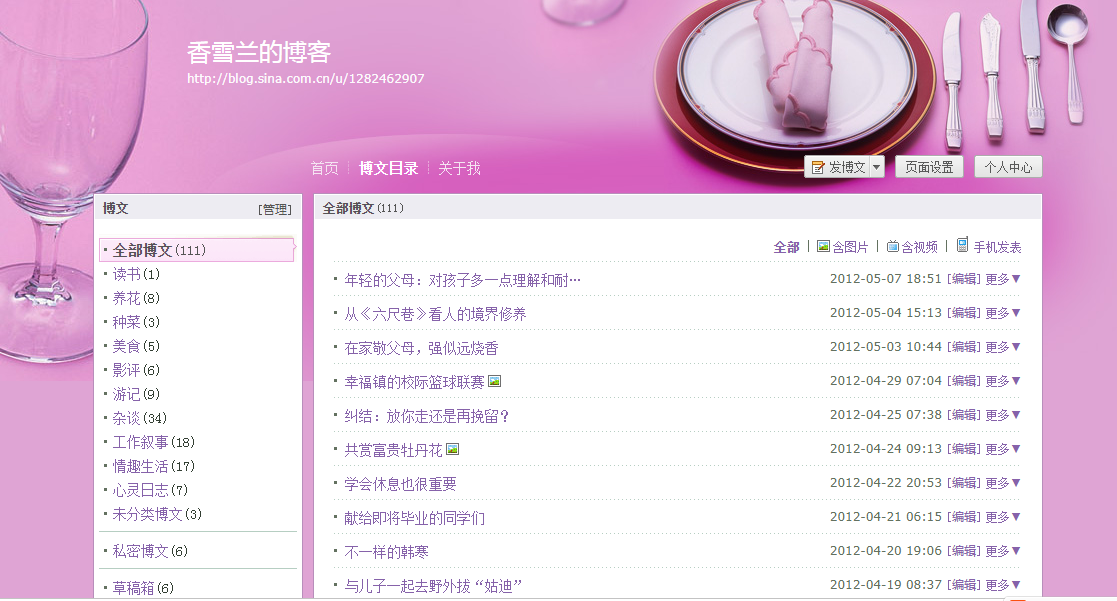
Task: Open 私密博文 (6) private posts
Action: pyautogui.click(x=150, y=551)
